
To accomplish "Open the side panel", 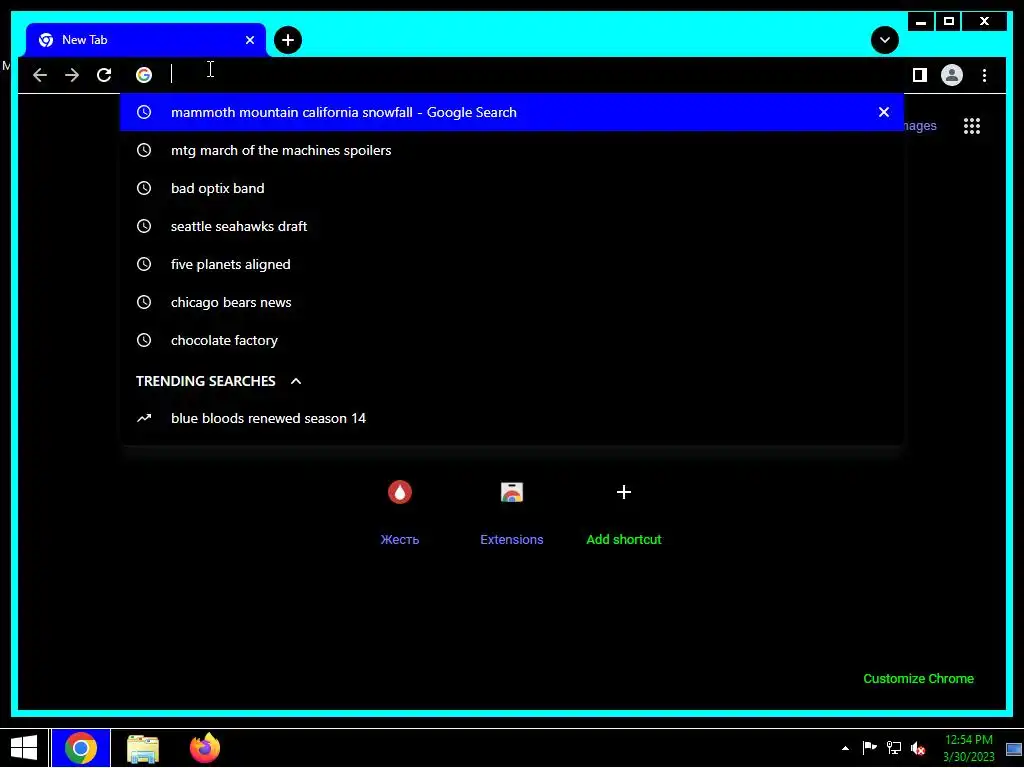I will tap(920, 75).
